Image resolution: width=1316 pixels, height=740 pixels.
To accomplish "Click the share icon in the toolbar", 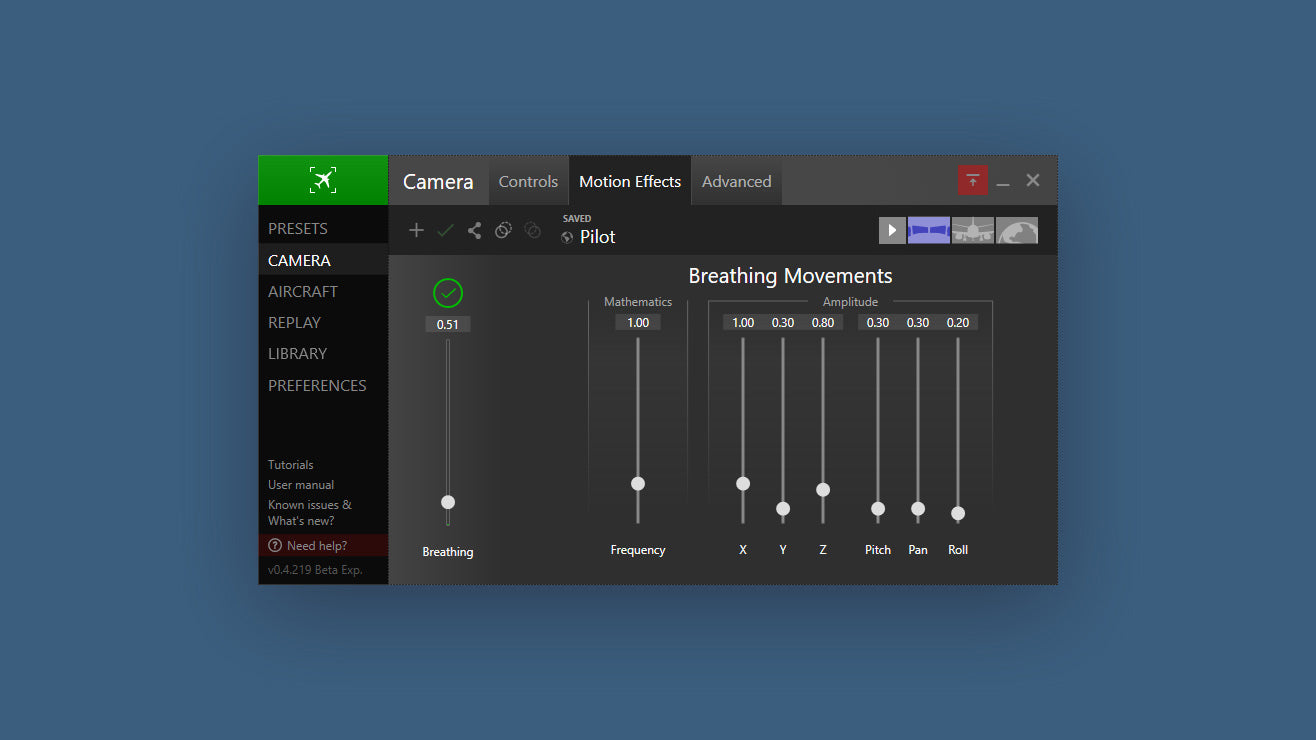I will point(474,231).
